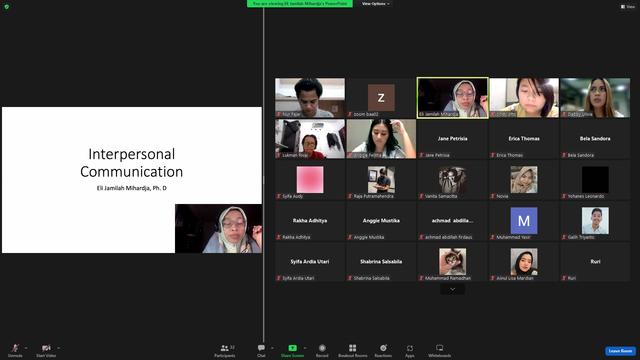Click muted mic icon beside Muhammad Yasir label
640x360 pixels.
493,237
